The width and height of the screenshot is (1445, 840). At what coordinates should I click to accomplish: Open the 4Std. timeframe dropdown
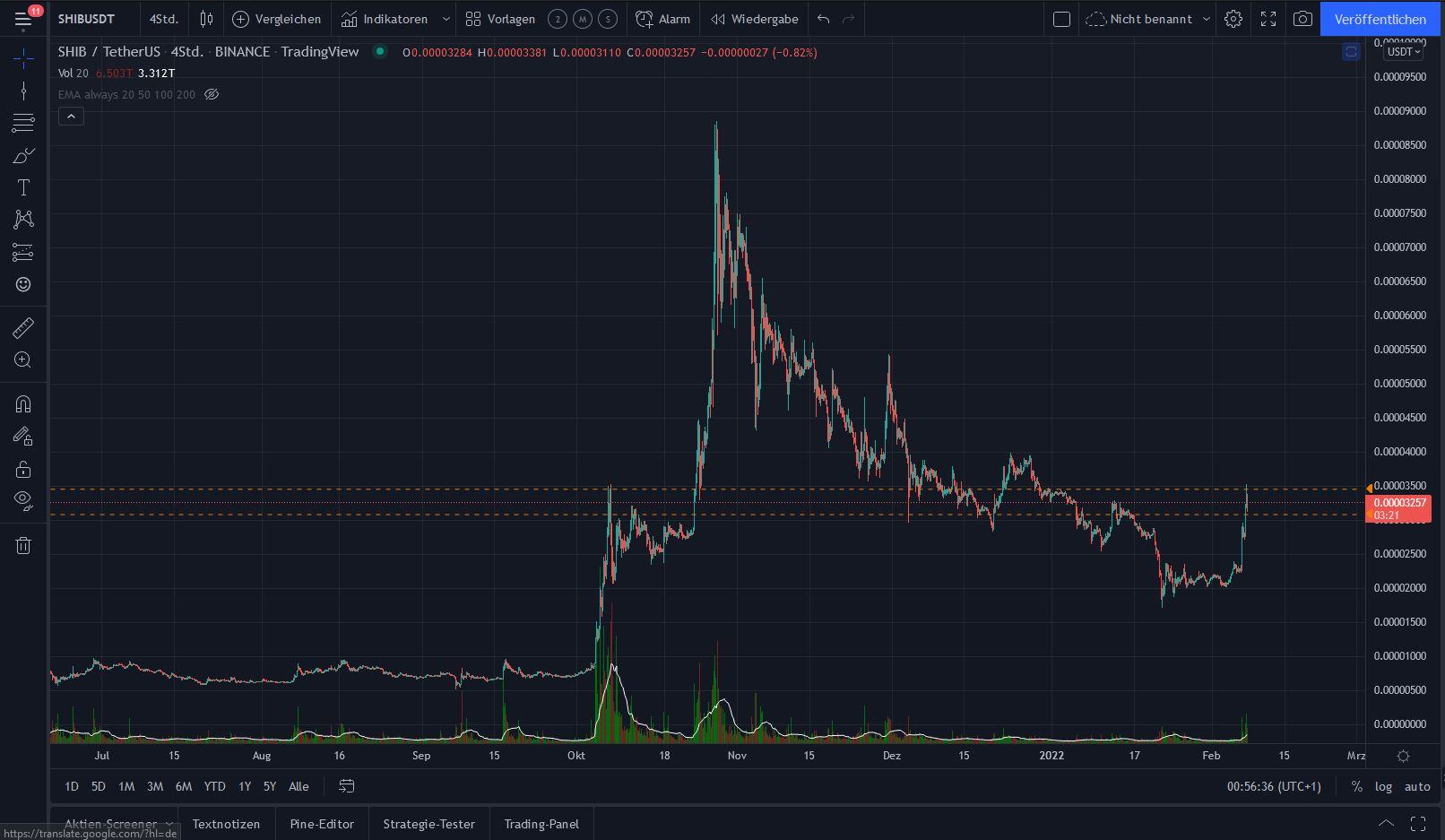click(x=164, y=19)
